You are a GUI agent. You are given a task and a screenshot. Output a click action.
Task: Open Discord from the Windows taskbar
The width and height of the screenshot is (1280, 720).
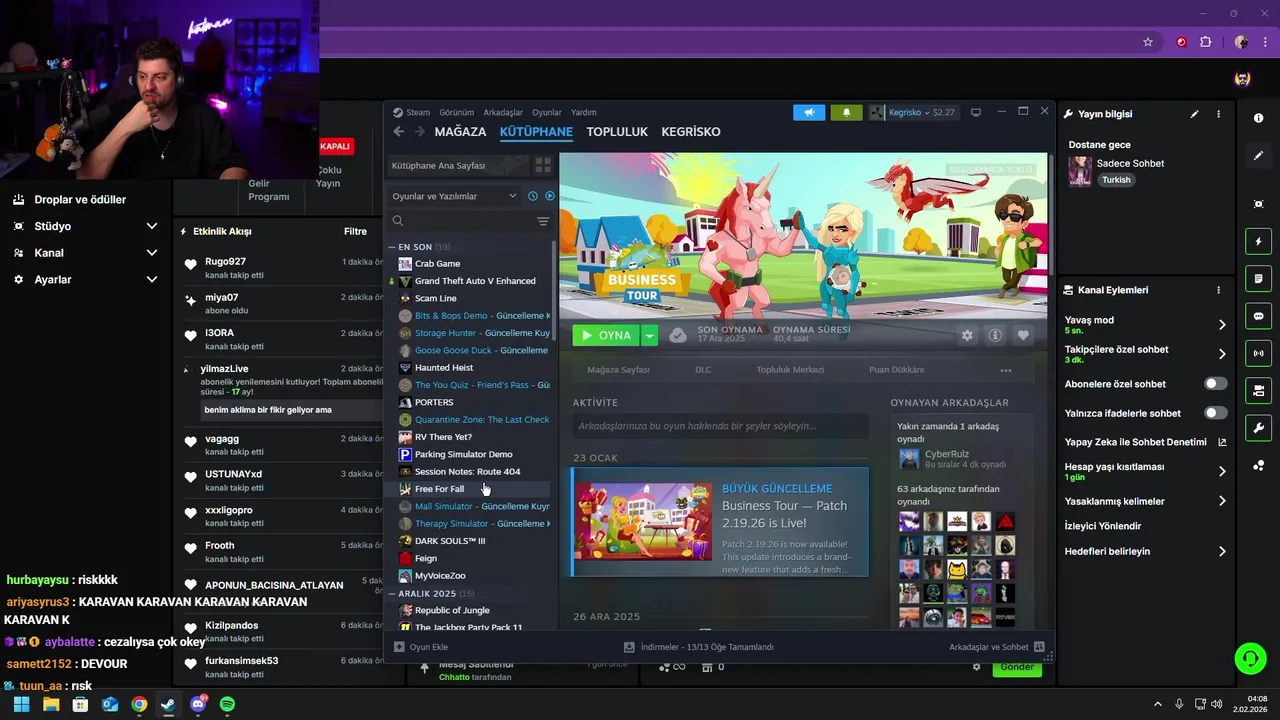(x=198, y=704)
